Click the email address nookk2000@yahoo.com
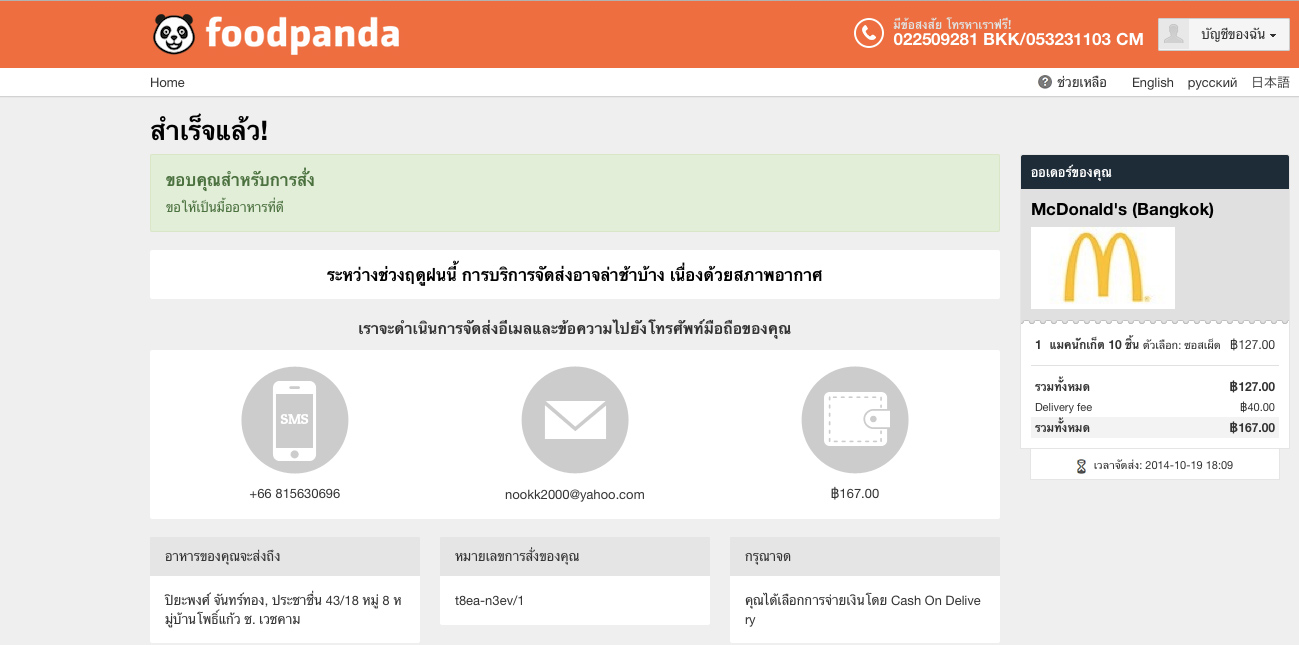 click(x=575, y=494)
